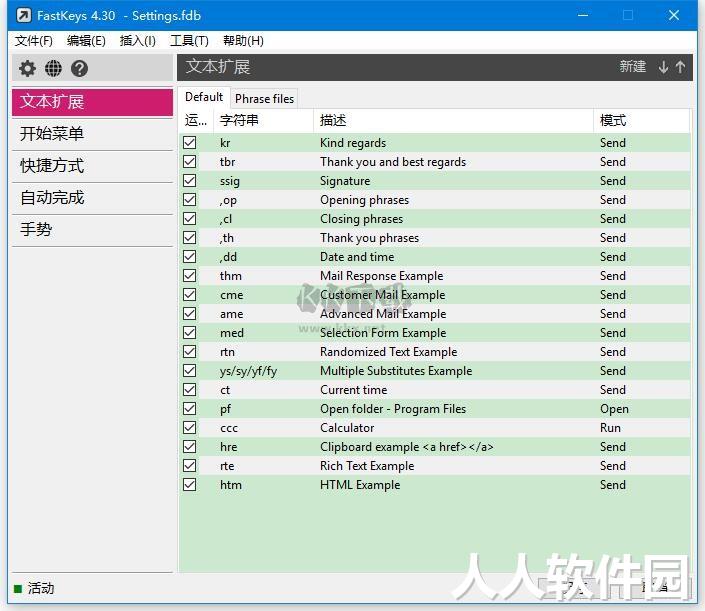705x611 pixels.
Task: Toggle the rte Rich Text checkbox
Action: (x=190, y=465)
